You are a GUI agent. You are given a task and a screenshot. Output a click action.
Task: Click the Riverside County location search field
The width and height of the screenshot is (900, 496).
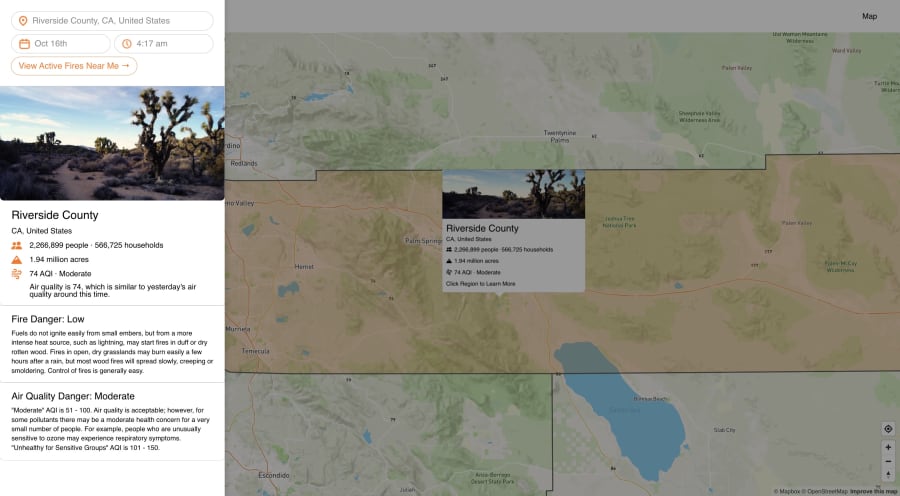pyautogui.click(x=112, y=21)
